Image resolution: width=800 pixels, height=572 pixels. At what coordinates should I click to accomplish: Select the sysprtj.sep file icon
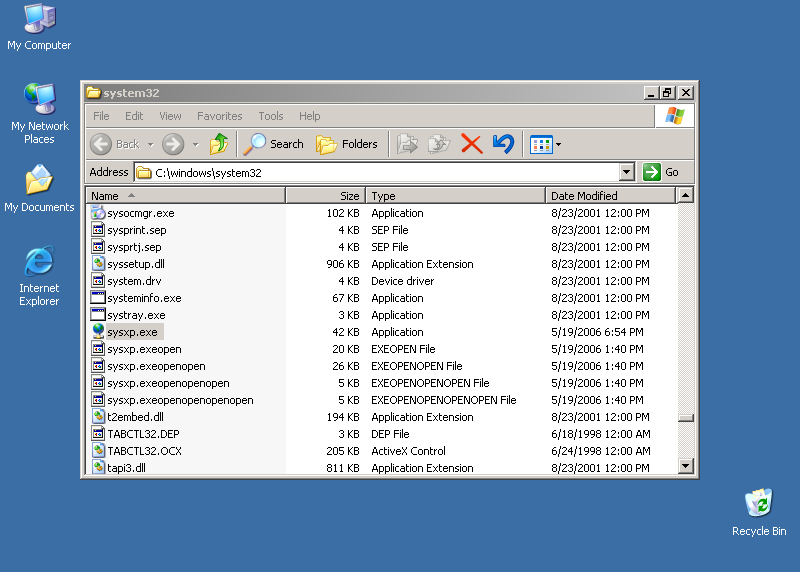pyautogui.click(x=98, y=247)
